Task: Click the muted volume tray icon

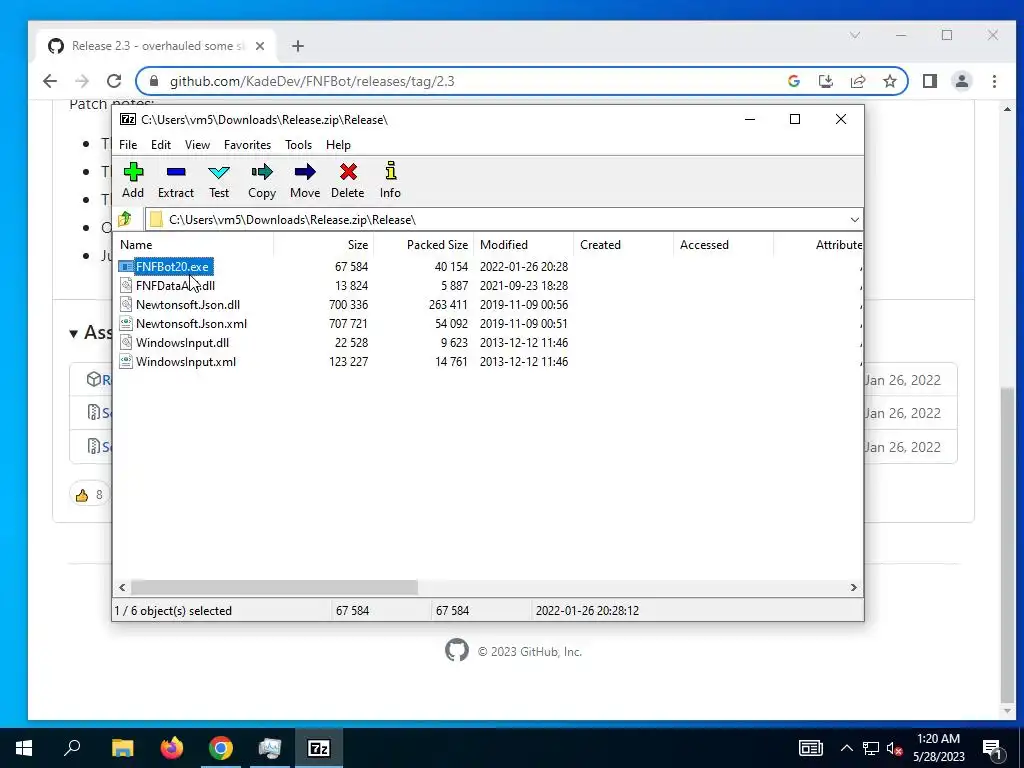Action: (895, 748)
